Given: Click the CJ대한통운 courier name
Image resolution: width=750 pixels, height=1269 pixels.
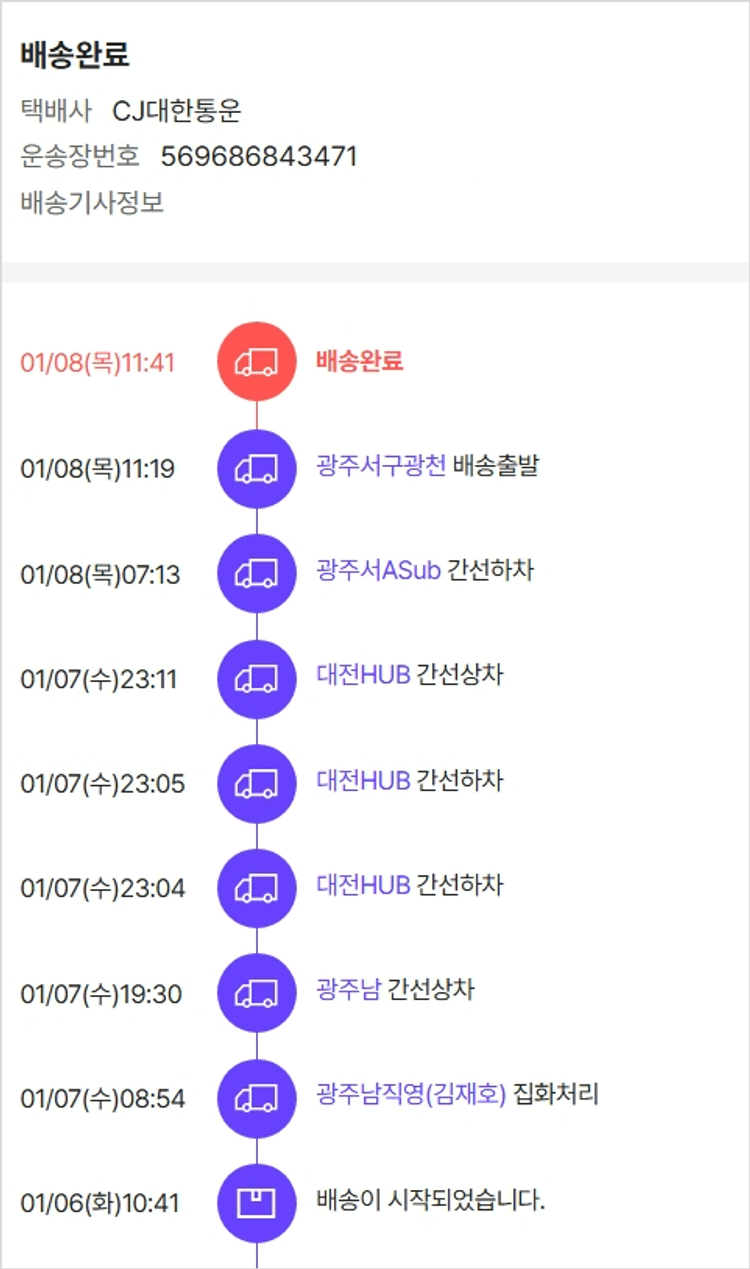Looking at the screenshot, I should tap(177, 111).
